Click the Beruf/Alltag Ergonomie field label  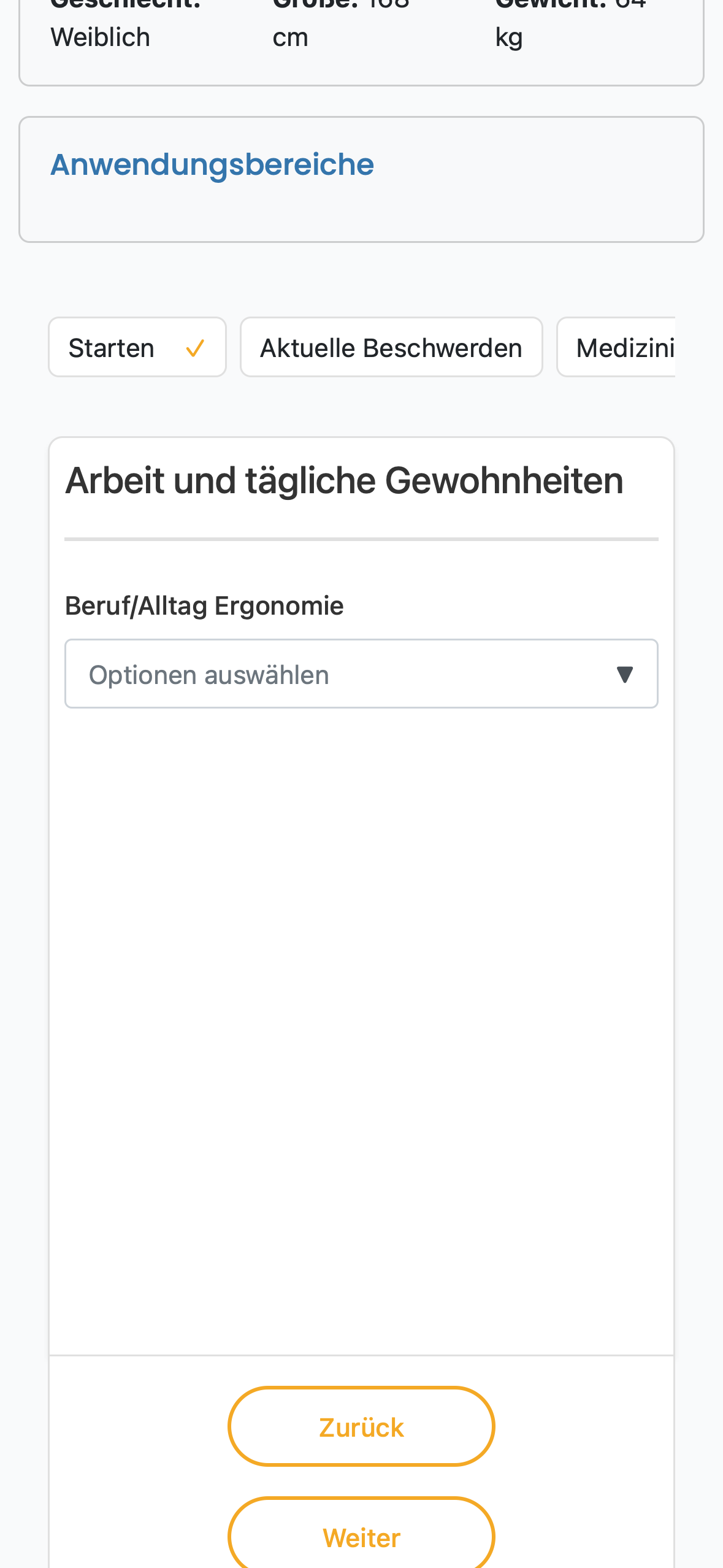coord(204,605)
